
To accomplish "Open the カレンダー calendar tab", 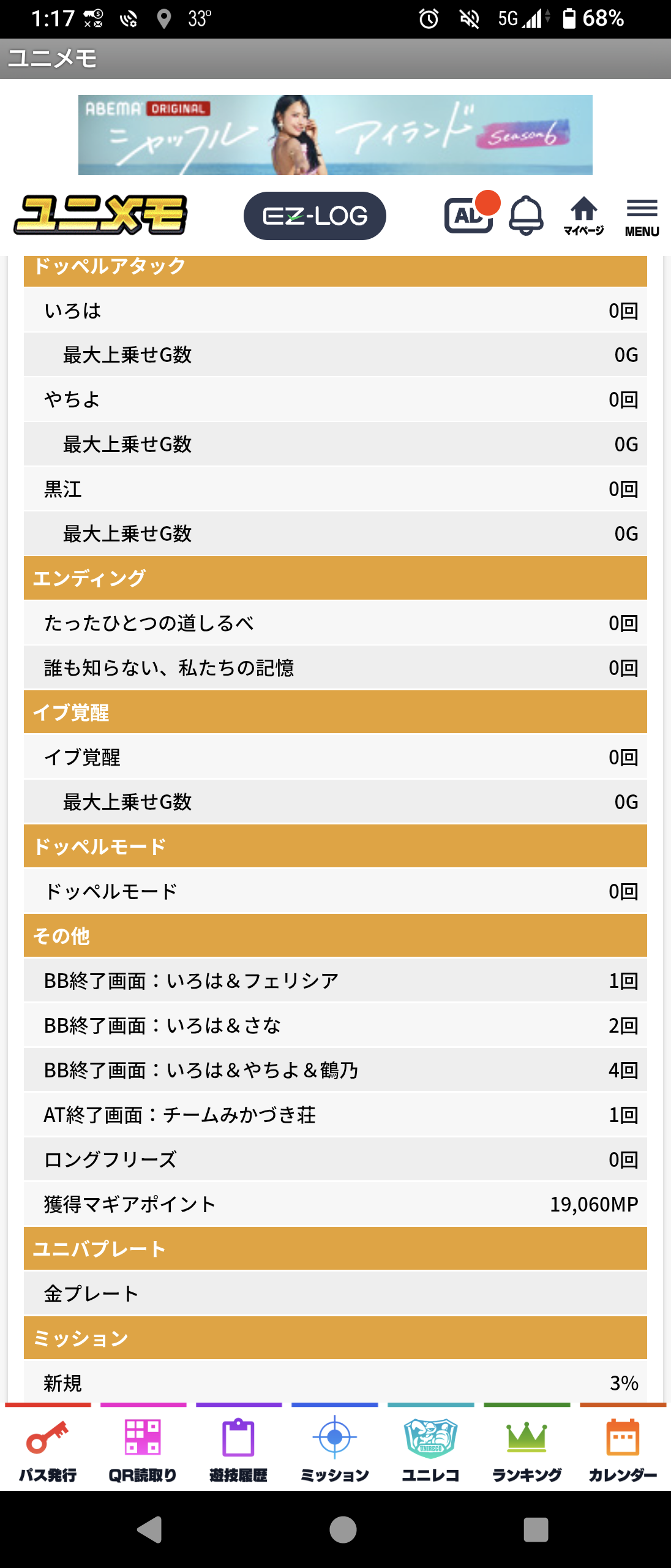I will point(623,1449).
